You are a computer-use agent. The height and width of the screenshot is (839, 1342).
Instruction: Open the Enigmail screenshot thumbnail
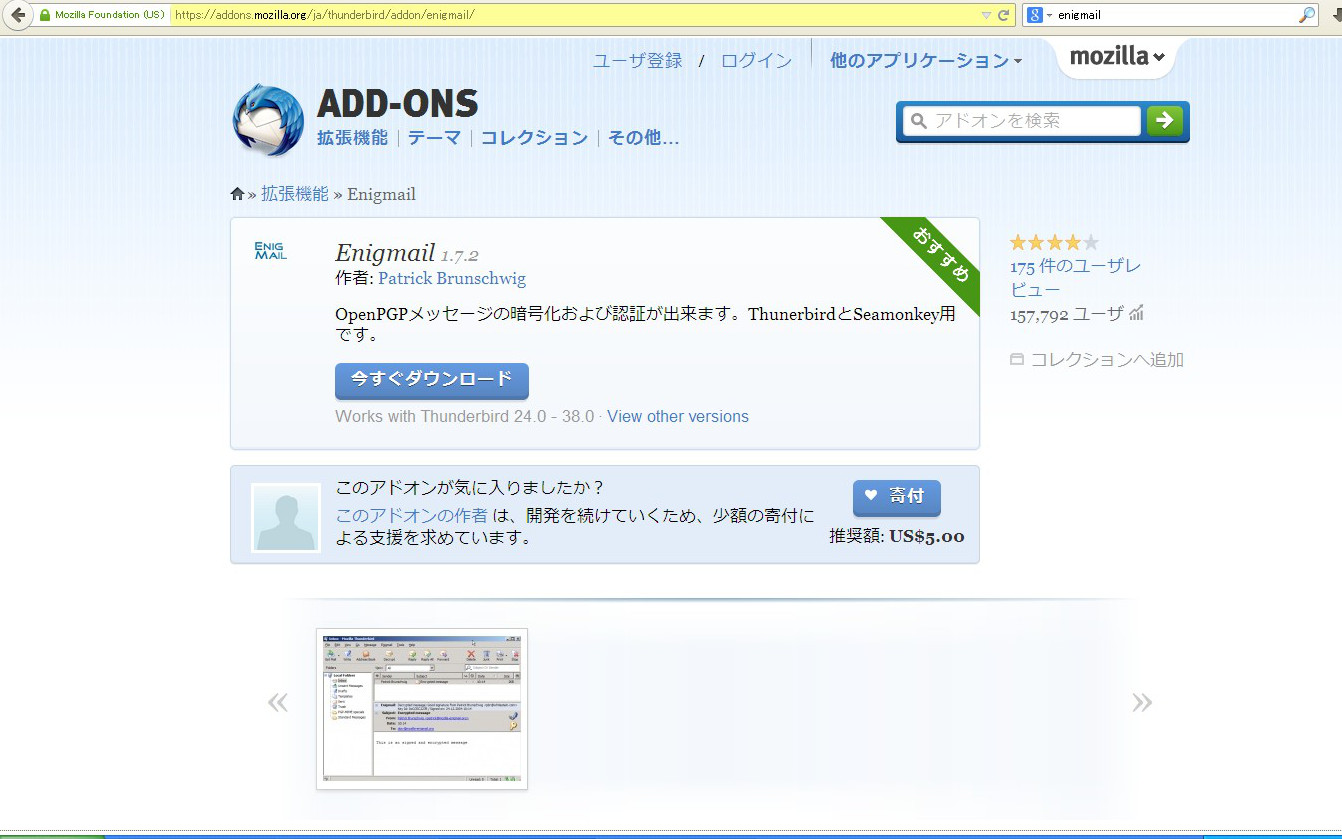pyautogui.click(x=422, y=709)
